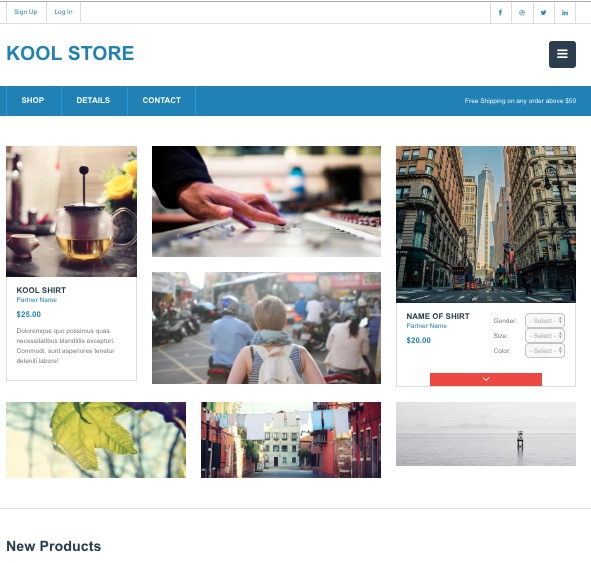The height and width of the screenshot is (563, 591).
Task: Expand the red chevron bar under Name of Shirt
Action: pos(486,379)
